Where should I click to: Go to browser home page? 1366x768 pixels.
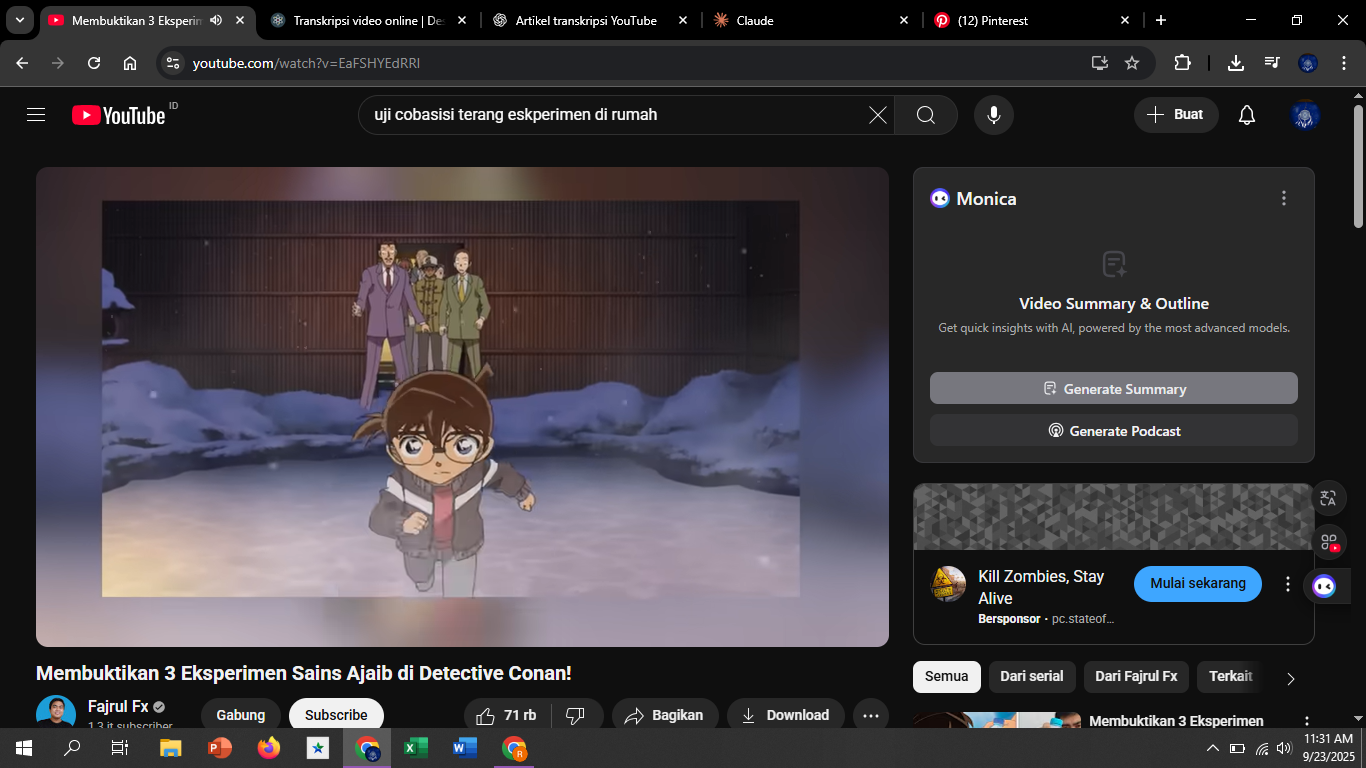pos(130,63)
